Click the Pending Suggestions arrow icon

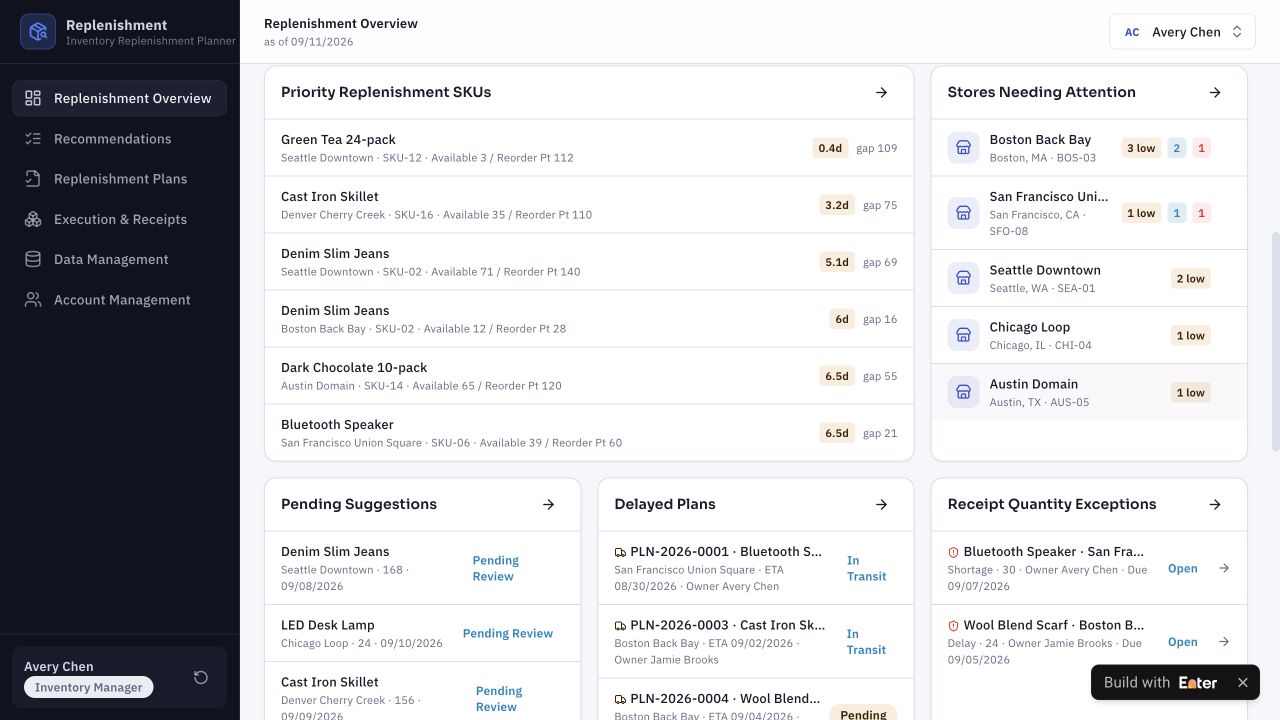548,504
